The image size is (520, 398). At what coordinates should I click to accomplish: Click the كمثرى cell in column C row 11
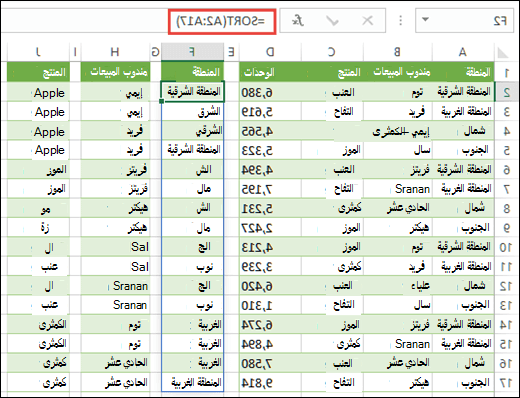(x=332, y=267)
